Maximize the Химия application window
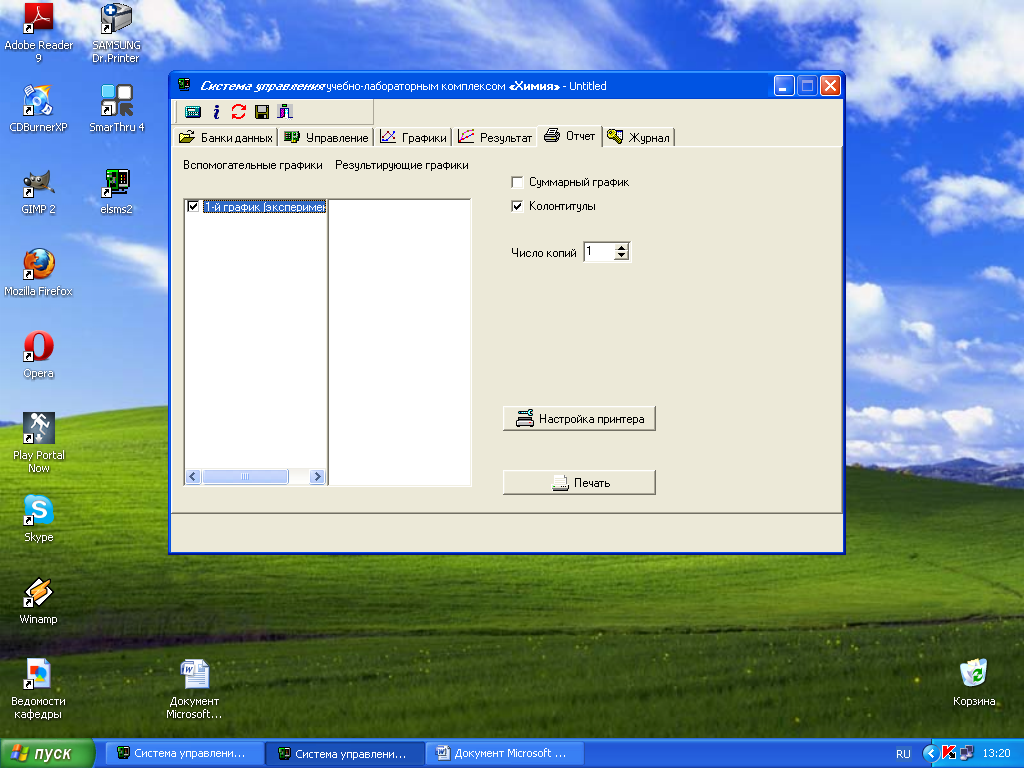 point(807,86)
